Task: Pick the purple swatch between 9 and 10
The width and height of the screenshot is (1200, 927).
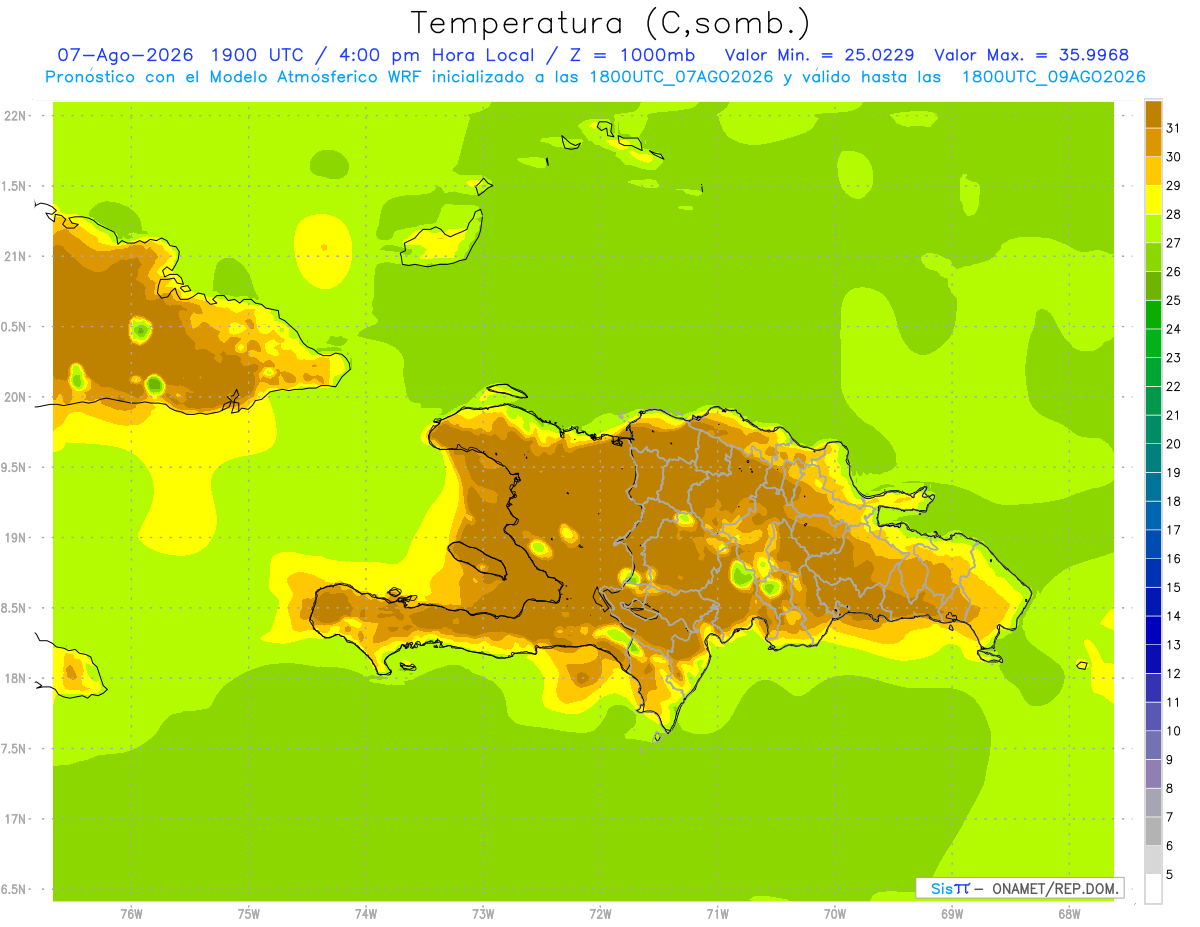Action: tap(1153, 744)
